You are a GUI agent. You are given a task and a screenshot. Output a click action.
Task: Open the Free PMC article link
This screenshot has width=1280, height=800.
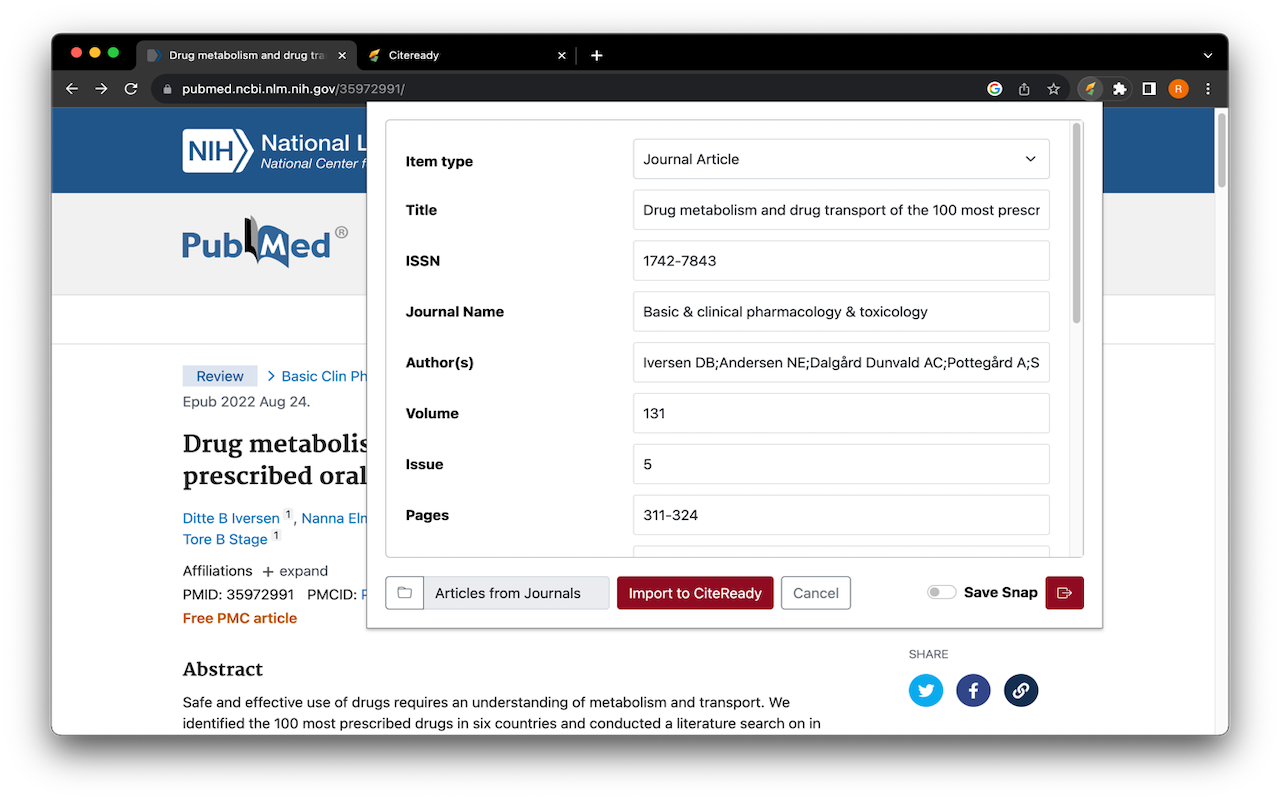point(240,618)
